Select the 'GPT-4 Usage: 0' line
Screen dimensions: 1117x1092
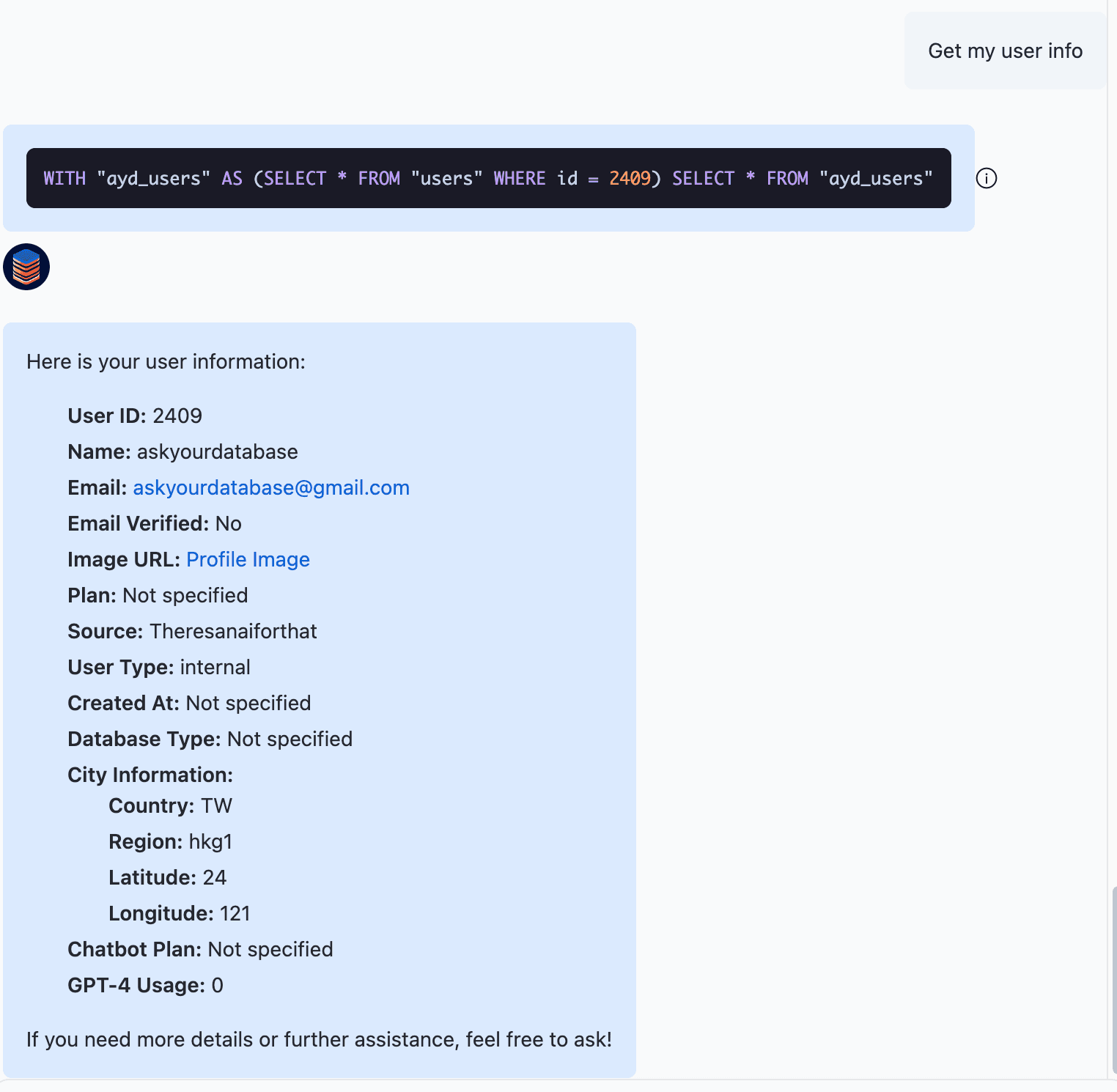pyautogui.click(x=146, y=985)
